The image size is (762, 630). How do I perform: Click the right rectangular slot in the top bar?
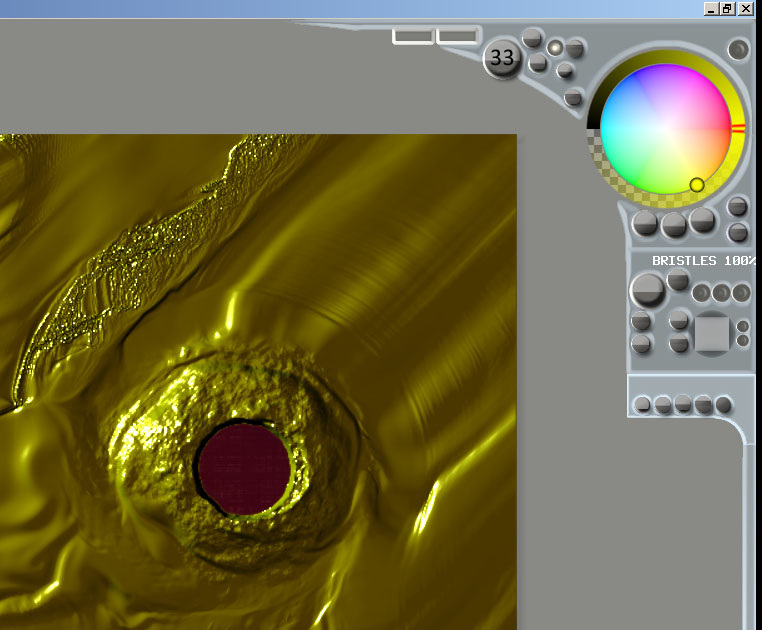457,36
